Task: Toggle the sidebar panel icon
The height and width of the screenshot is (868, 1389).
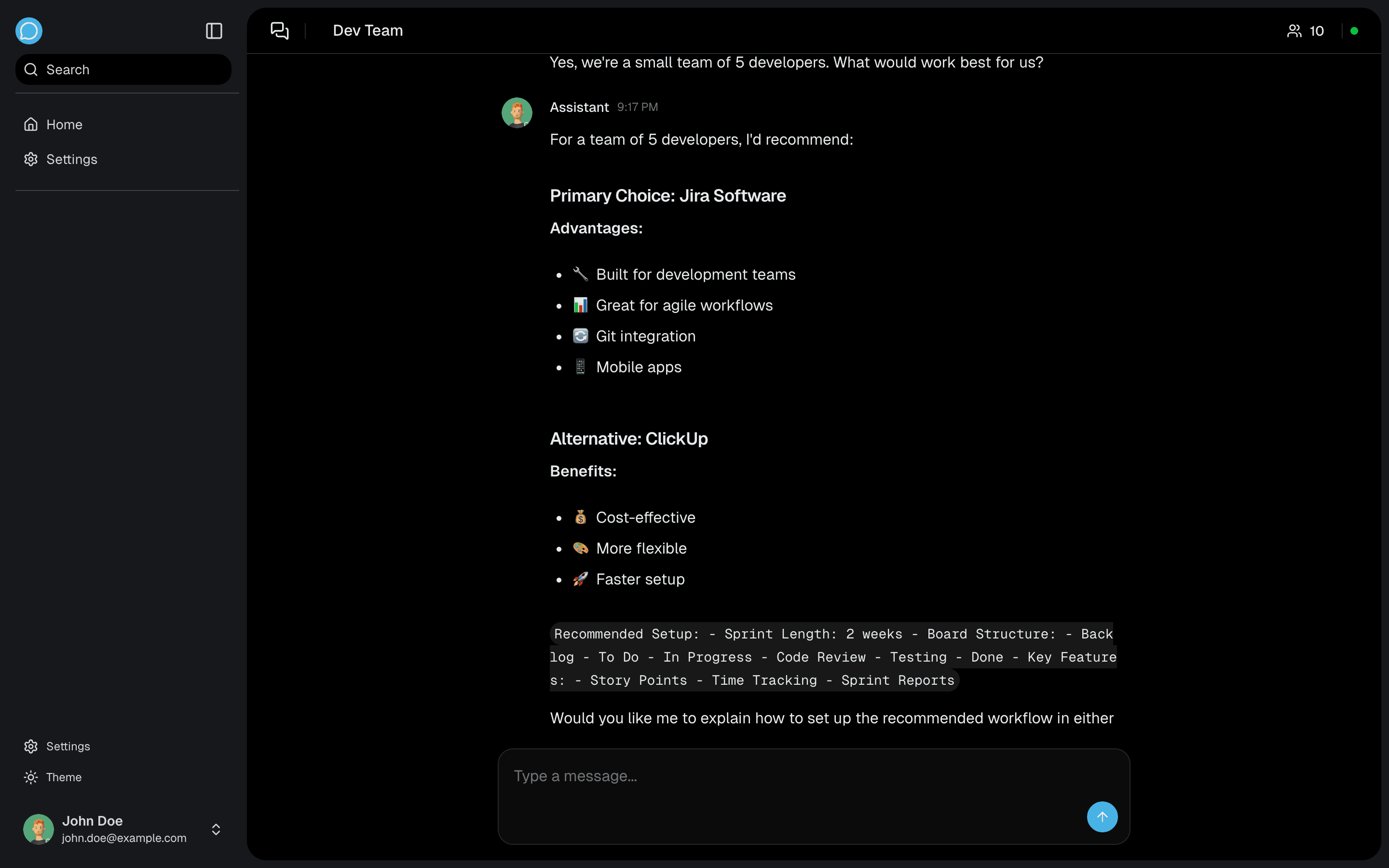Action: coord(214,31)
